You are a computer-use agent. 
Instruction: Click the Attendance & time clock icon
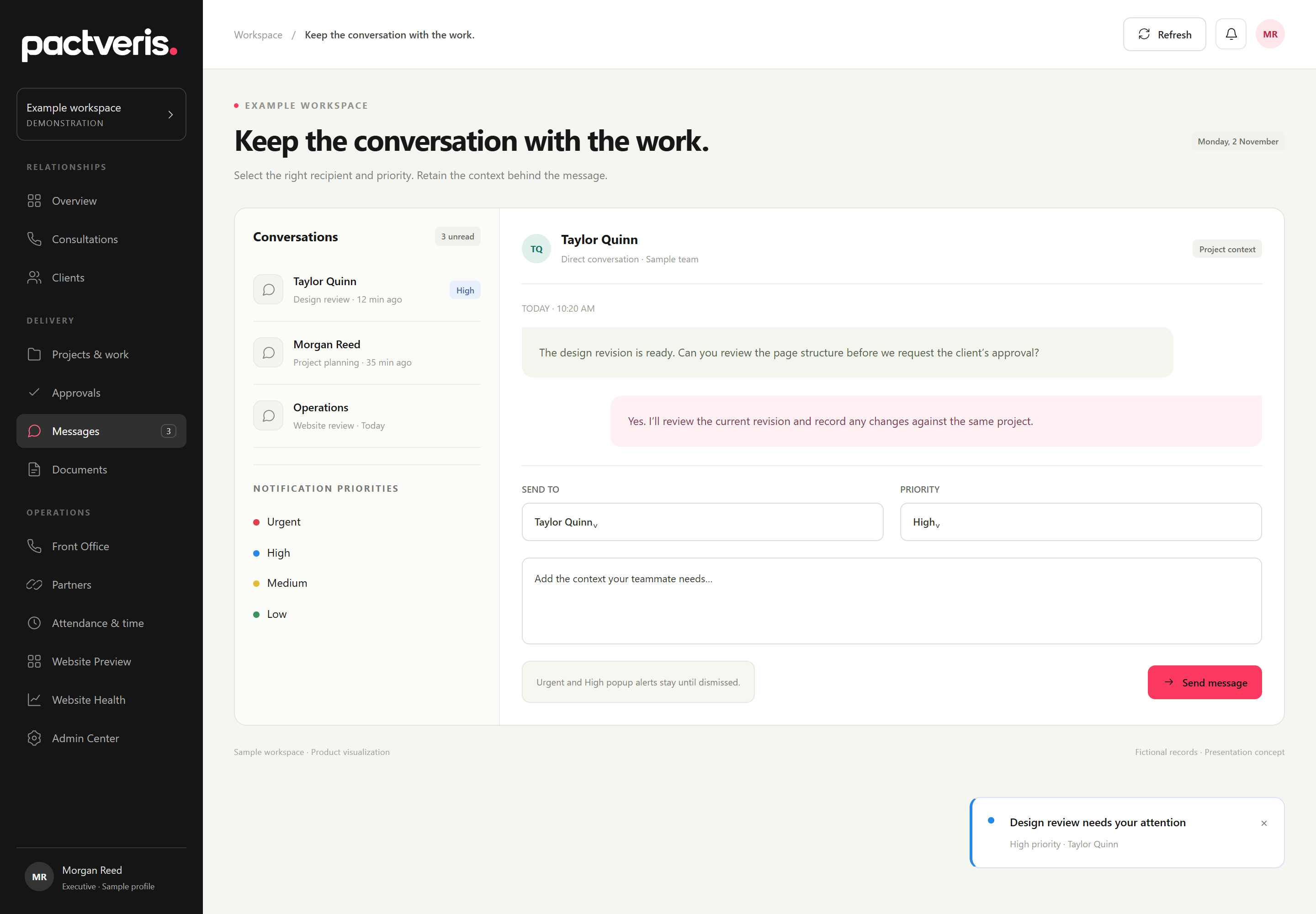click(x=34, y=623)
